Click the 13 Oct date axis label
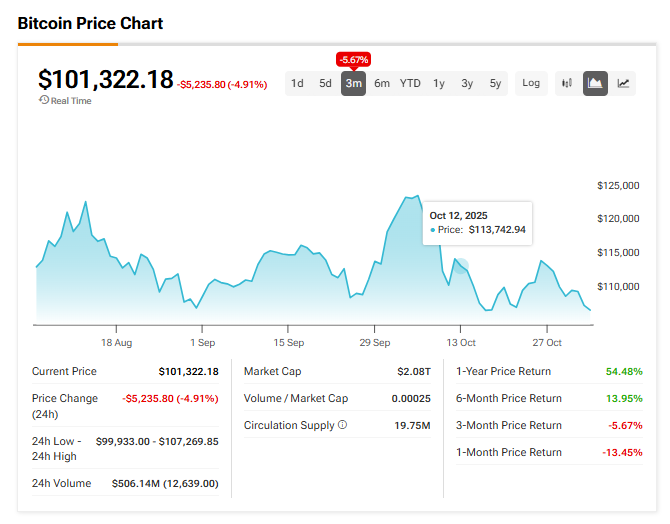670x524 pixels. pos(460,341)
